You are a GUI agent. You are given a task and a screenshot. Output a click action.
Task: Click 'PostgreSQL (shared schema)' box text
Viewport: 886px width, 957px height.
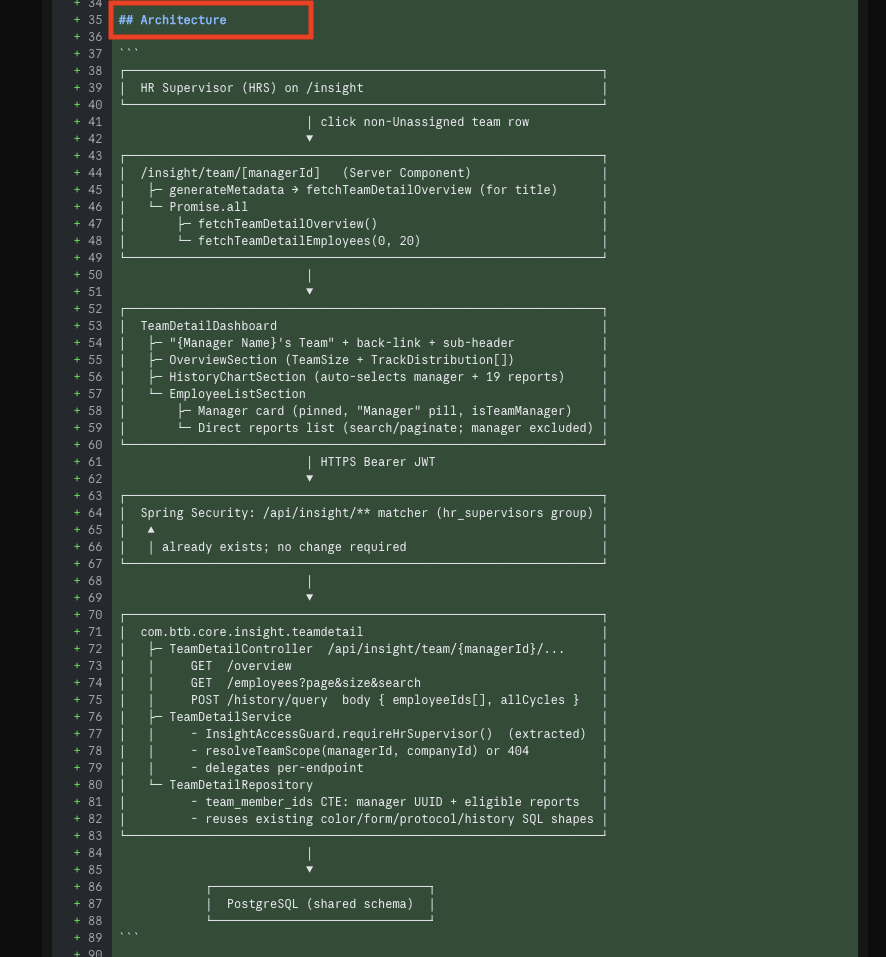[x=320, y=904]
